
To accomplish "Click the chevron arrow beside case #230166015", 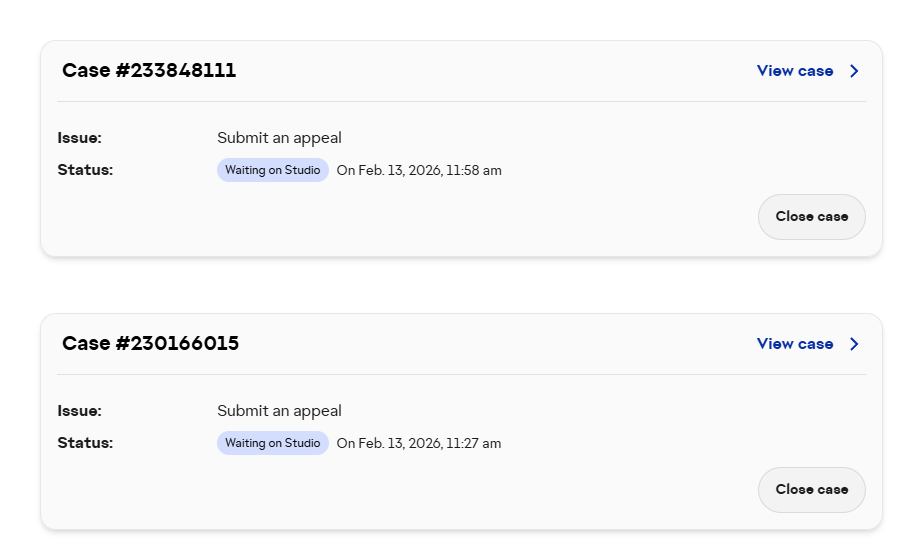I will click(x=854, y=344).
